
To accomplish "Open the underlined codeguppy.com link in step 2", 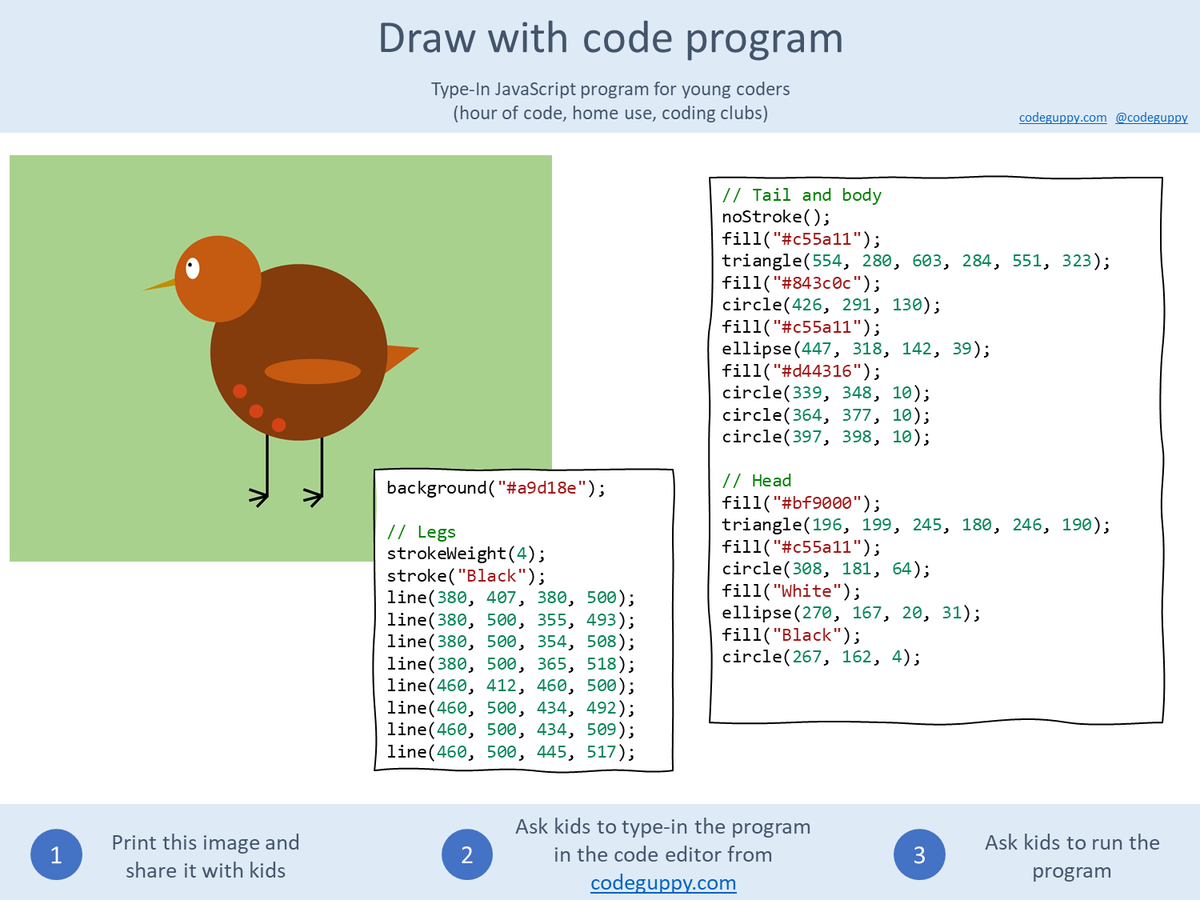I will (x=663, y=883).
